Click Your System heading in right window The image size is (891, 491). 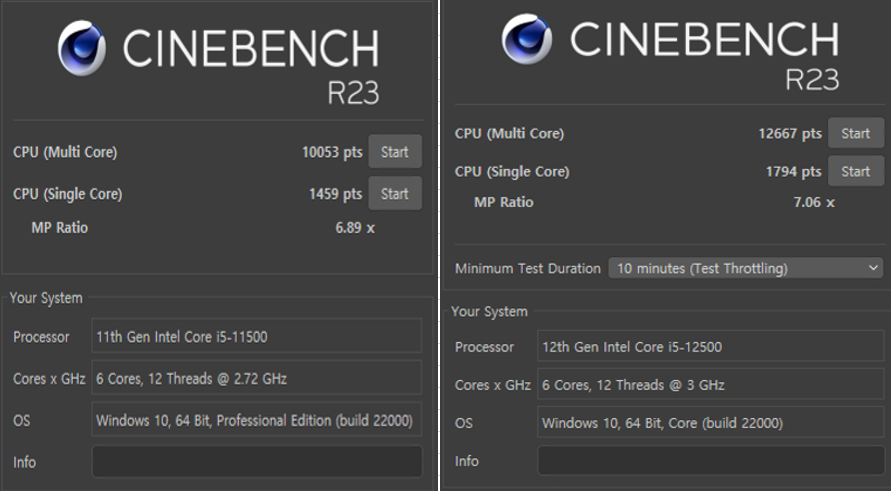point(489,311)
